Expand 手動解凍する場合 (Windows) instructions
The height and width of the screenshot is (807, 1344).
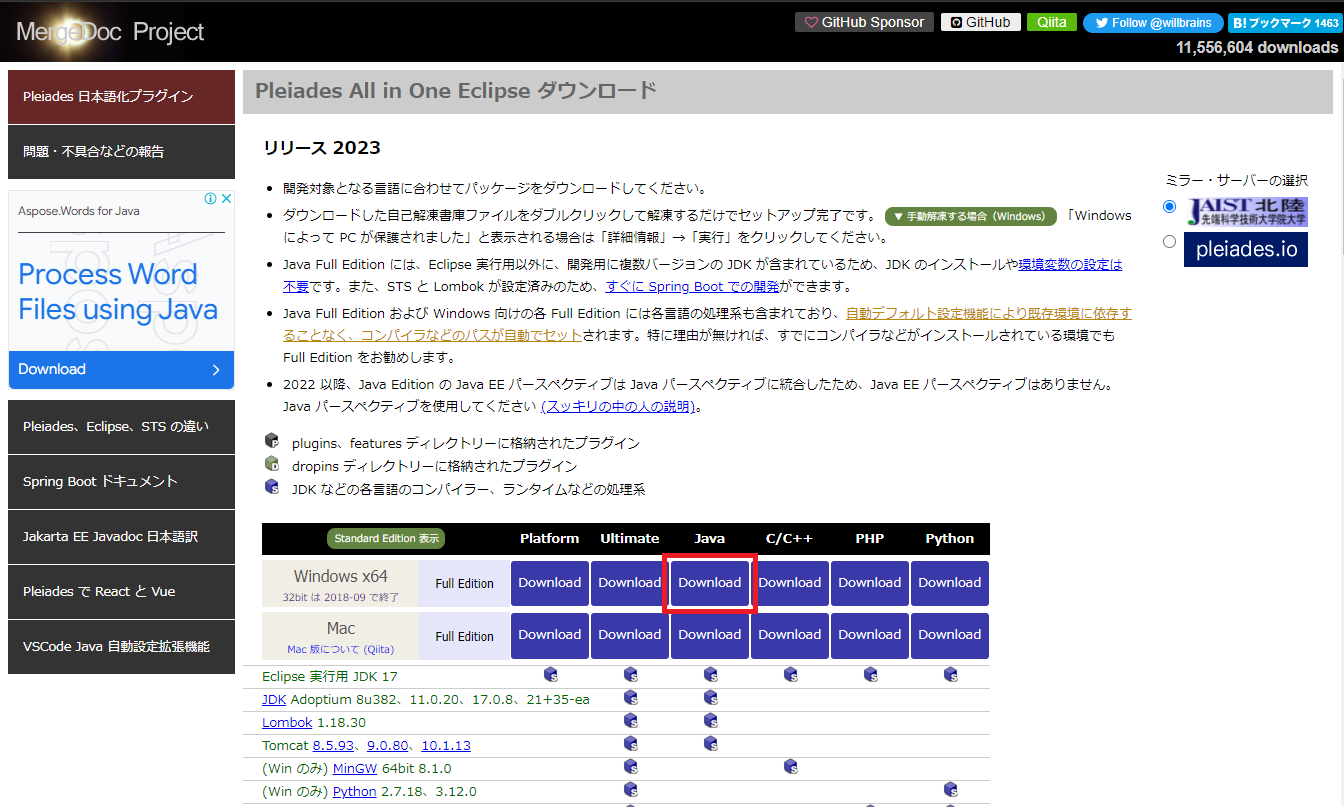pyautogui.click(x=971, y=215)
